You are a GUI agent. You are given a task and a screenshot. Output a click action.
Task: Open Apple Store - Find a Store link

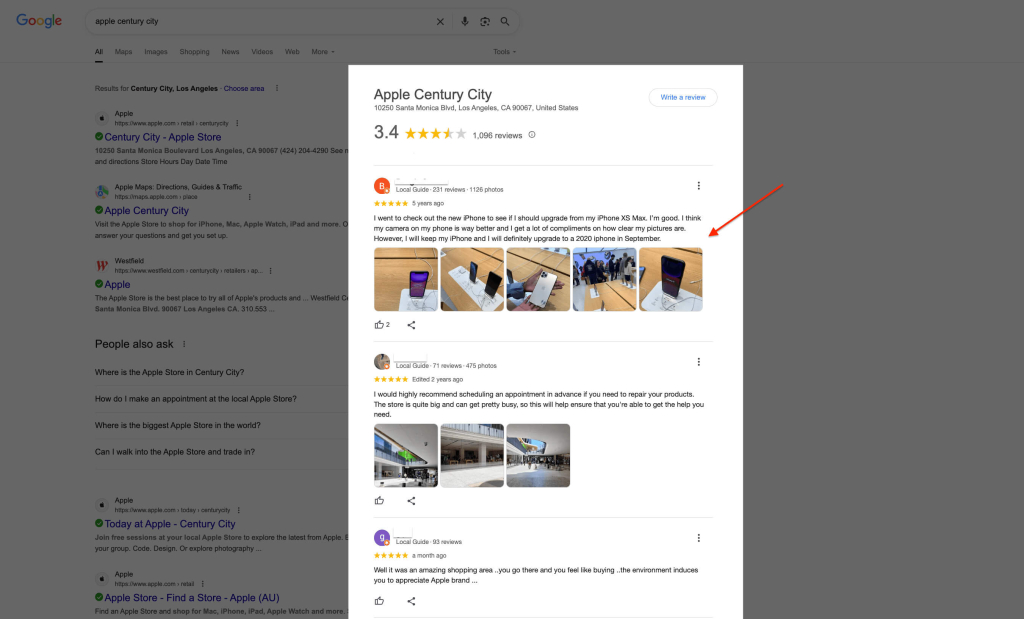click(x=191, y=597)
